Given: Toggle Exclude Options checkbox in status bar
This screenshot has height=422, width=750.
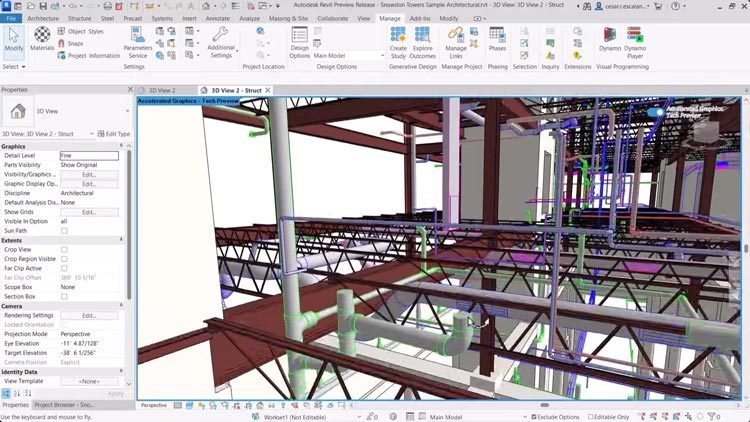Looking at the screenshot, I should [x=534, y=417].
